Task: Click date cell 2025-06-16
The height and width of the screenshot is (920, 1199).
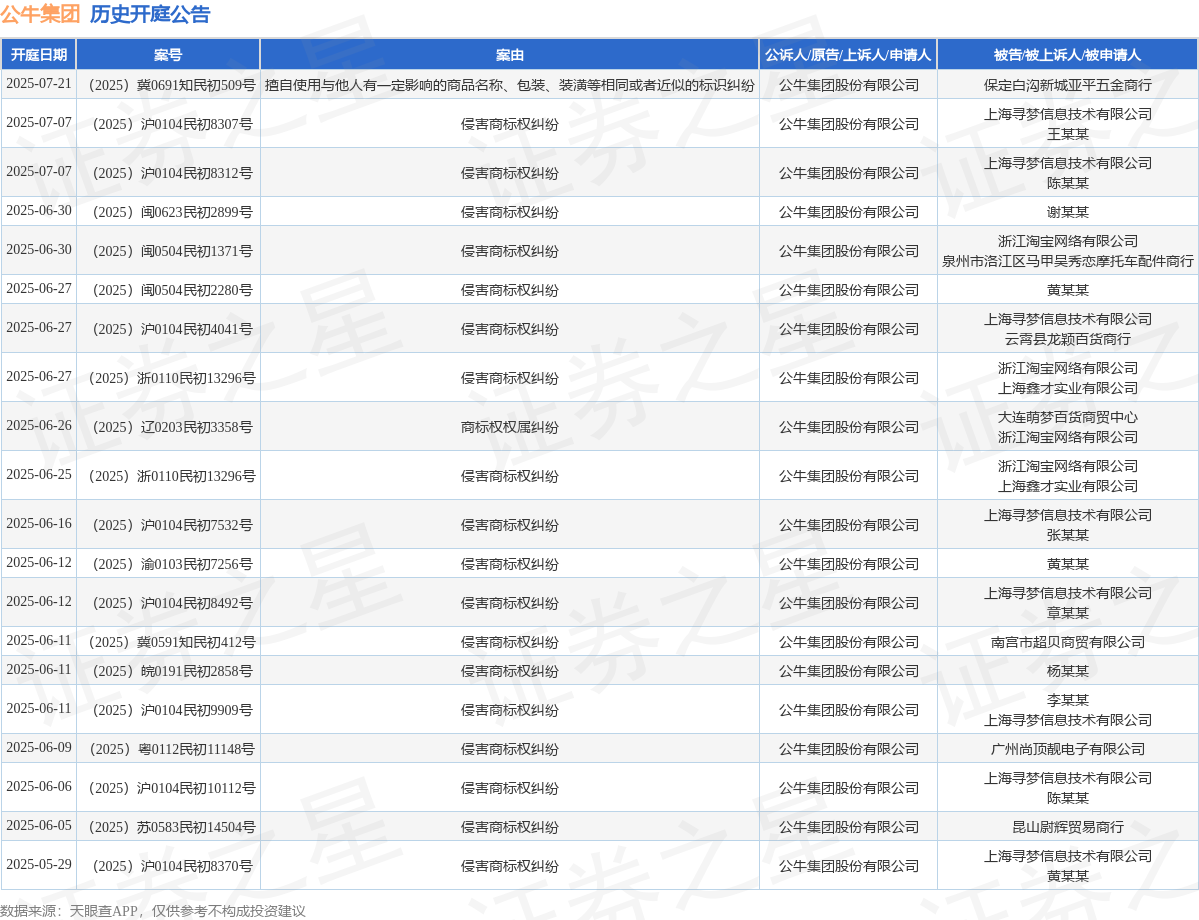Action: pos(38,523)
